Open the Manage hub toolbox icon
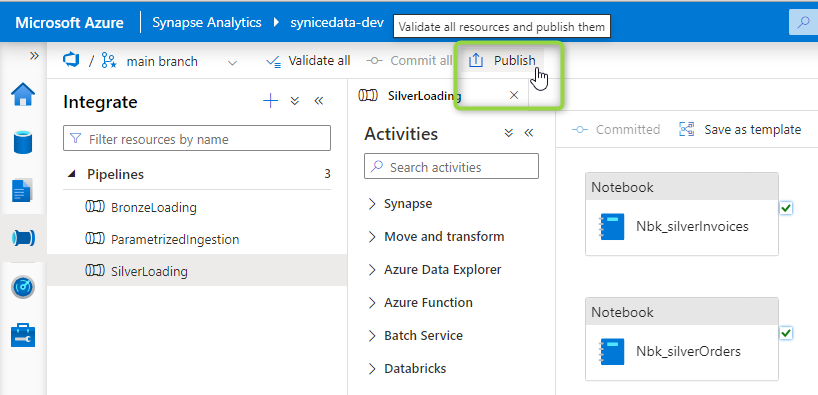This screenshot has height=395, width=818. point(23,334)
